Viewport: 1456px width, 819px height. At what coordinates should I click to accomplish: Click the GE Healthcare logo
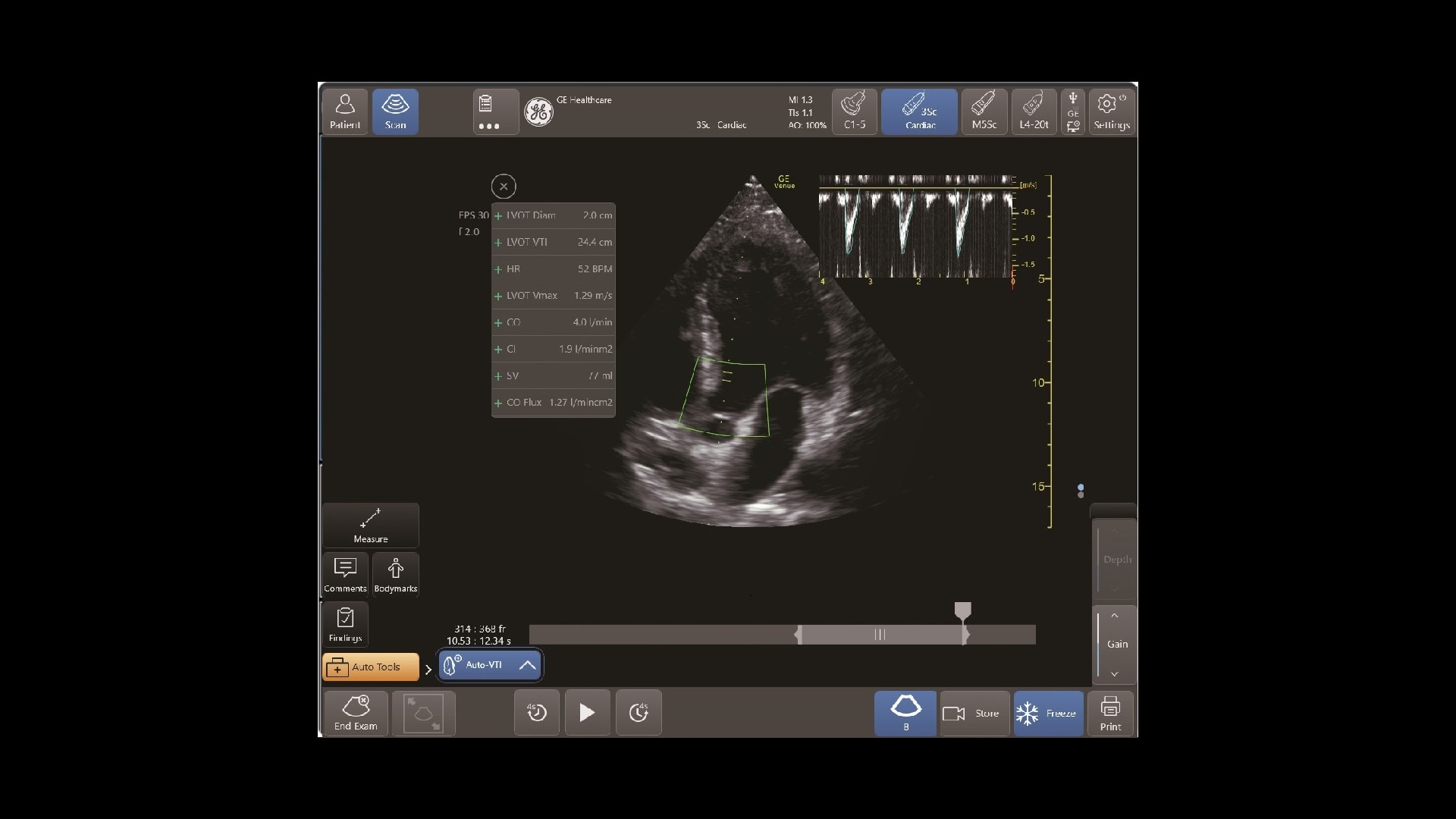538,112
